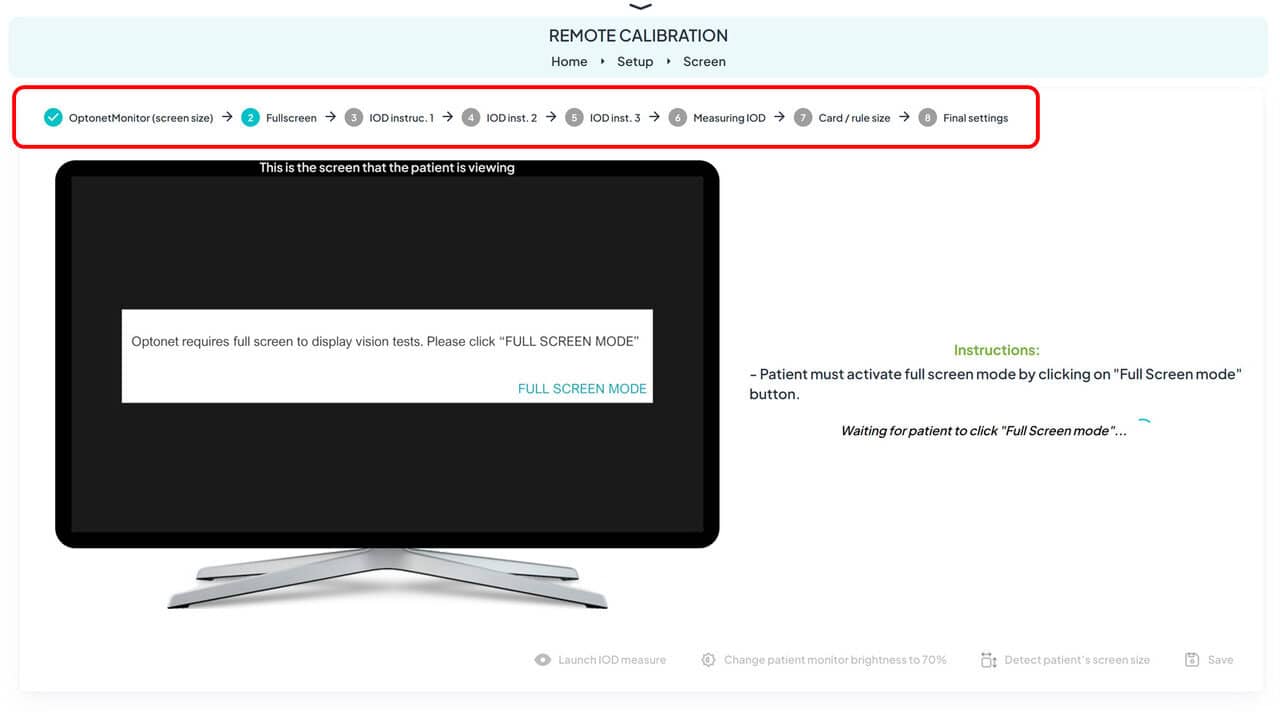Click step 8 circle for Final settings
This screenshot has width=1280, height=721.
coord(927,118)
